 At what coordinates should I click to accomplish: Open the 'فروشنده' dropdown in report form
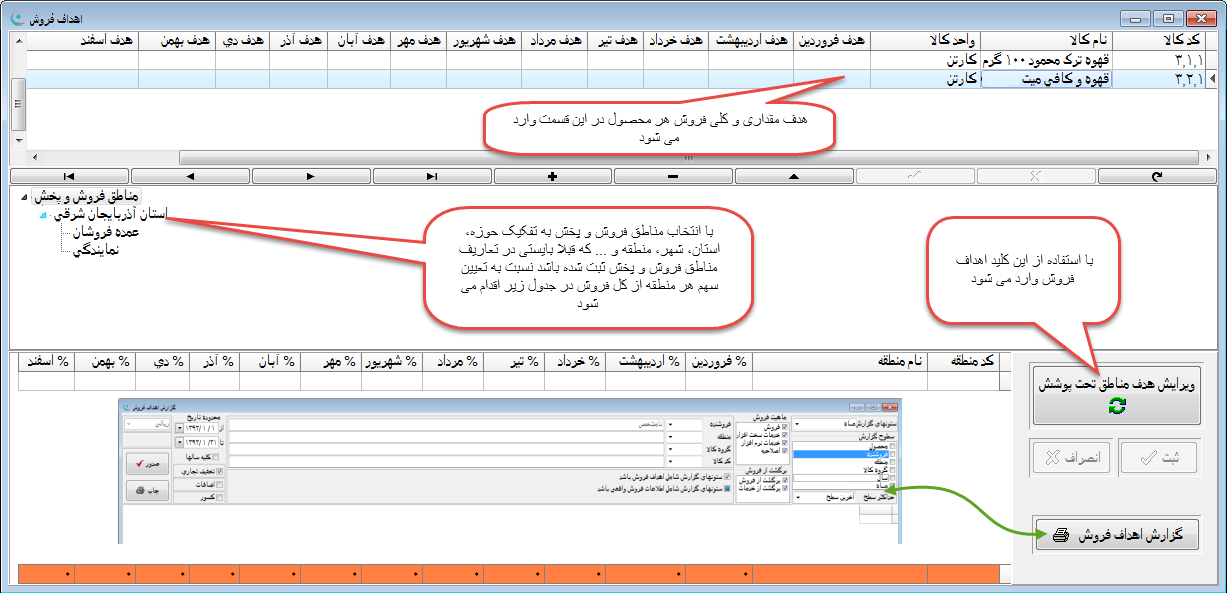[671, 424]
